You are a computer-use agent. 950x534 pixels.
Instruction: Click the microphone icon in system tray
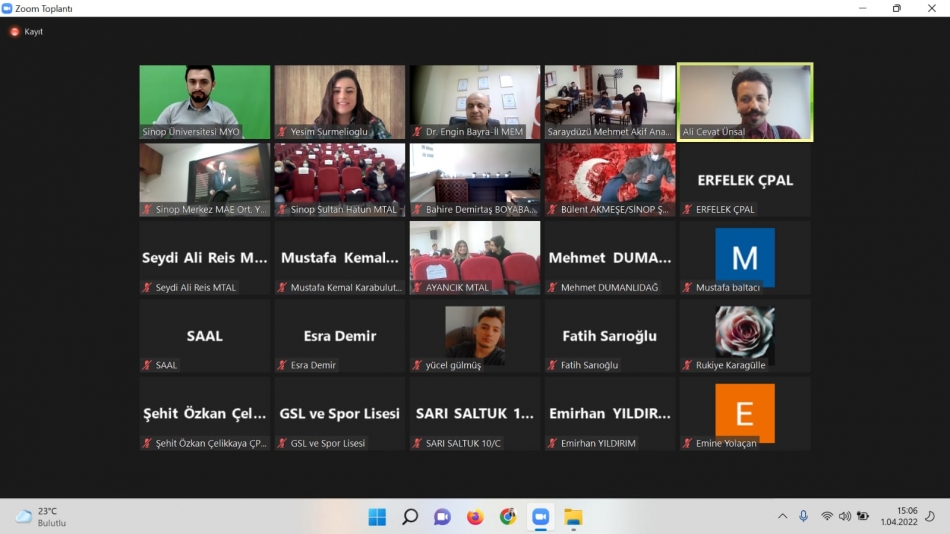pyautogui.click(x=803, y=516)
